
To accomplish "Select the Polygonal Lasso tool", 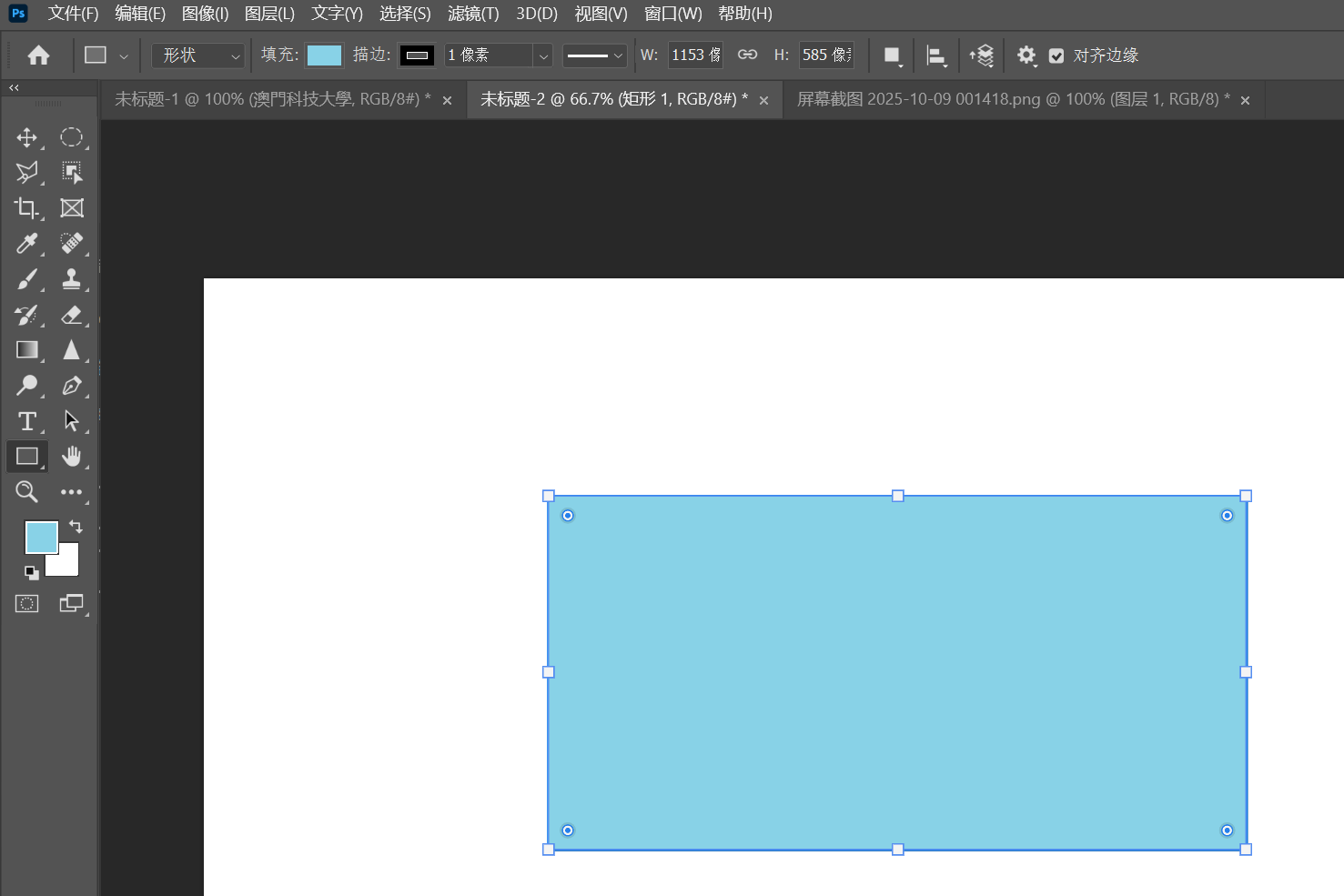I will [x=27, y=173].
